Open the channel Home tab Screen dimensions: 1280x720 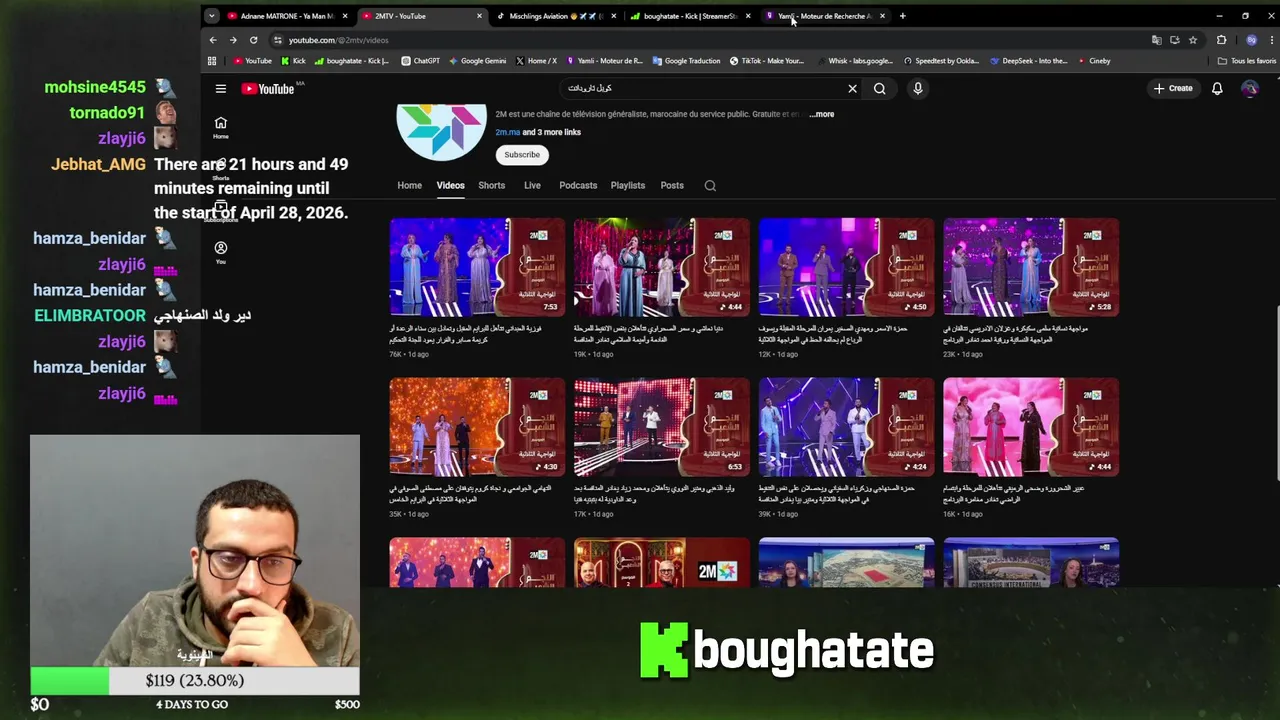[409, 185]
